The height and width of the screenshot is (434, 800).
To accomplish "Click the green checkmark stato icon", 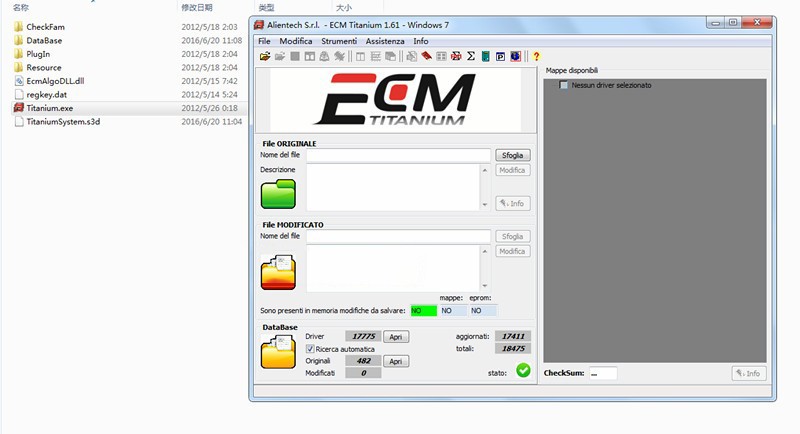I will point(523,371).
